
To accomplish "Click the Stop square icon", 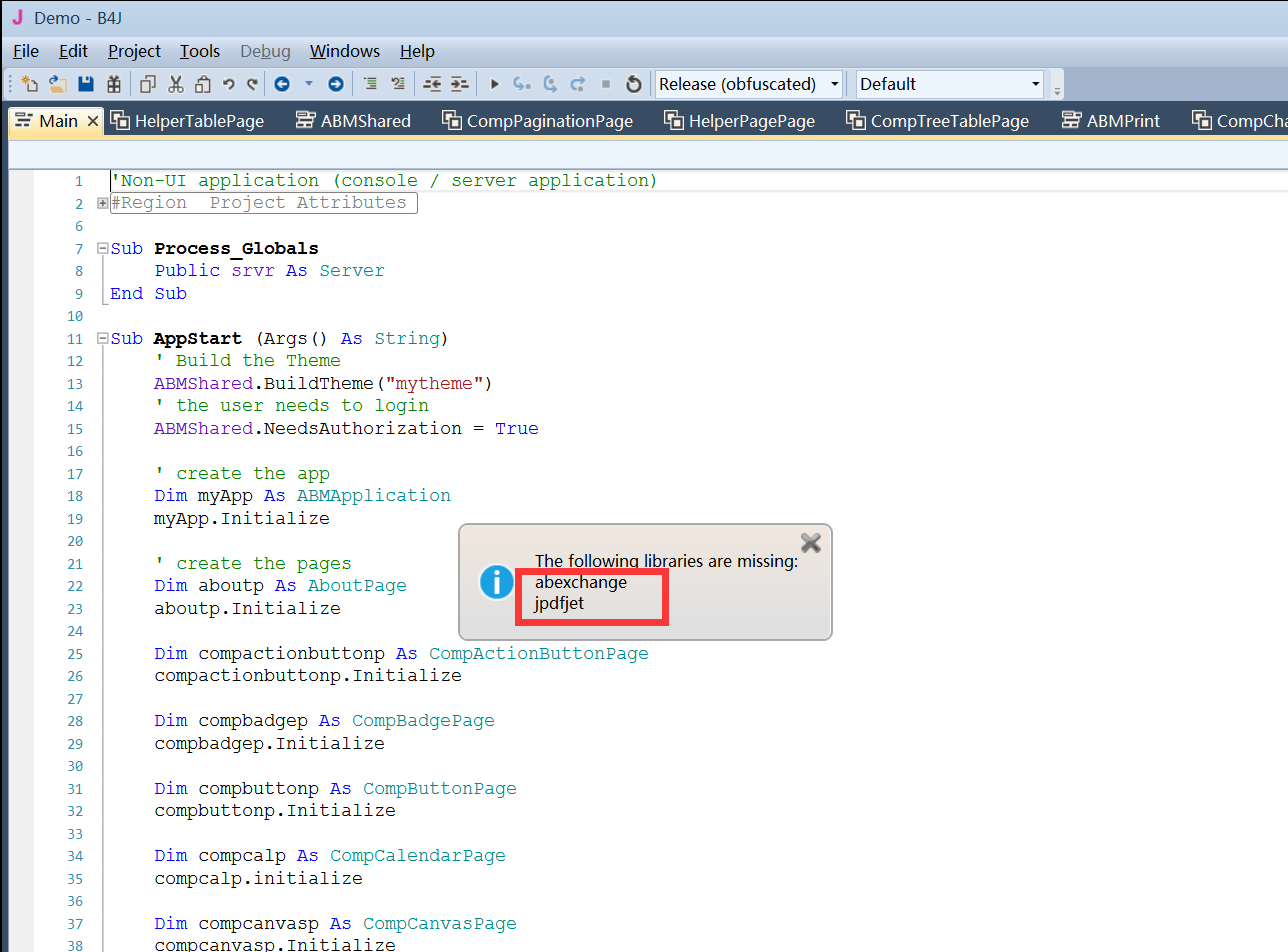I will point(606,84).
